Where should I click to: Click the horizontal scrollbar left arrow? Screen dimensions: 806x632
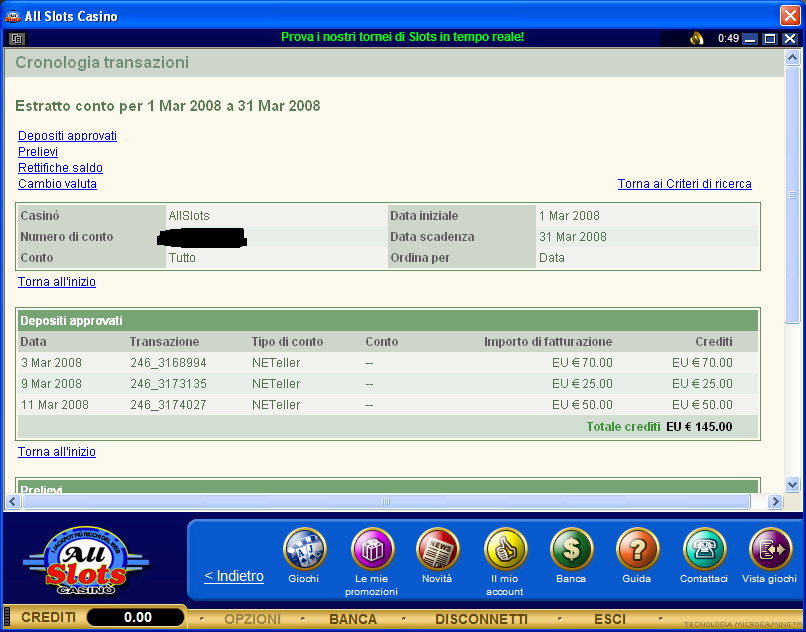(13, 501)
